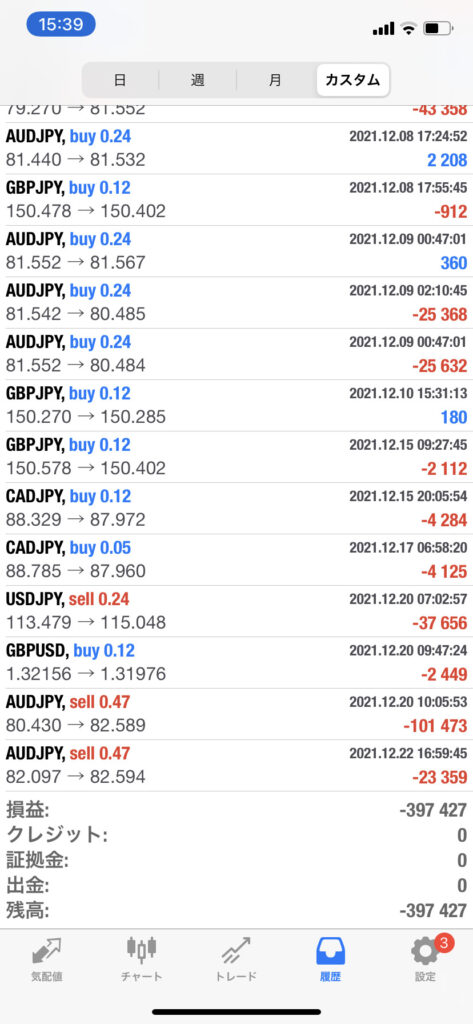Open the GBPUSD buy 0.12 trade row

click(x=236, y=663)
